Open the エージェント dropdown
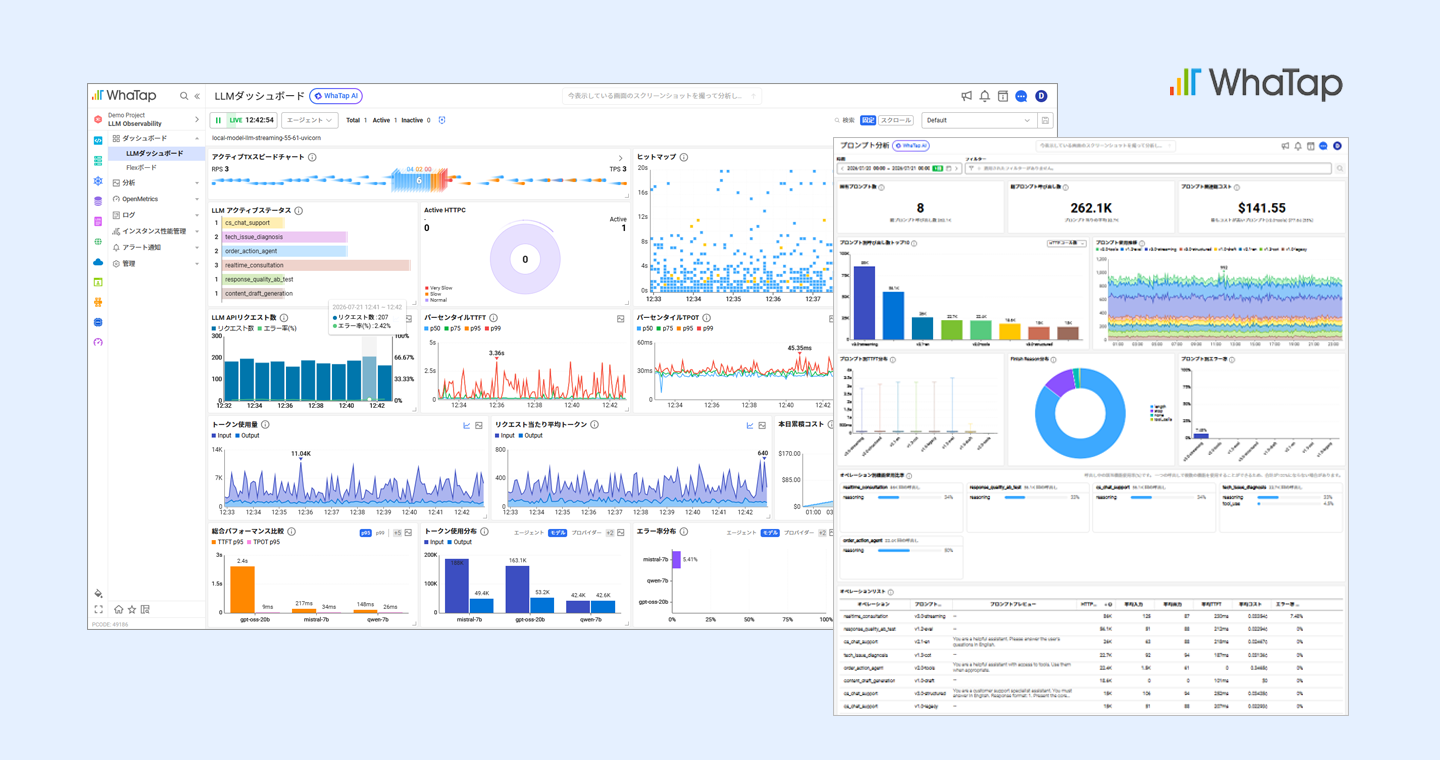The image size is (1440, 760). [308, 120]
